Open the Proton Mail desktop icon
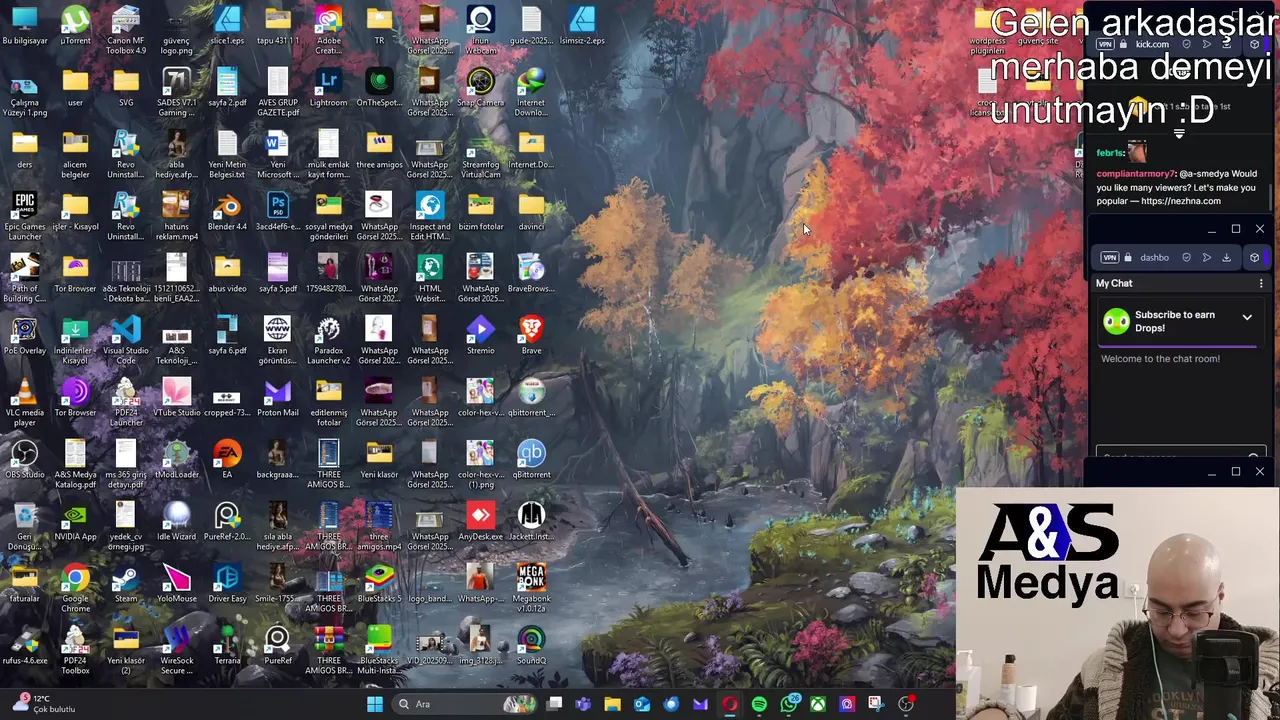 tap(278, 398)
